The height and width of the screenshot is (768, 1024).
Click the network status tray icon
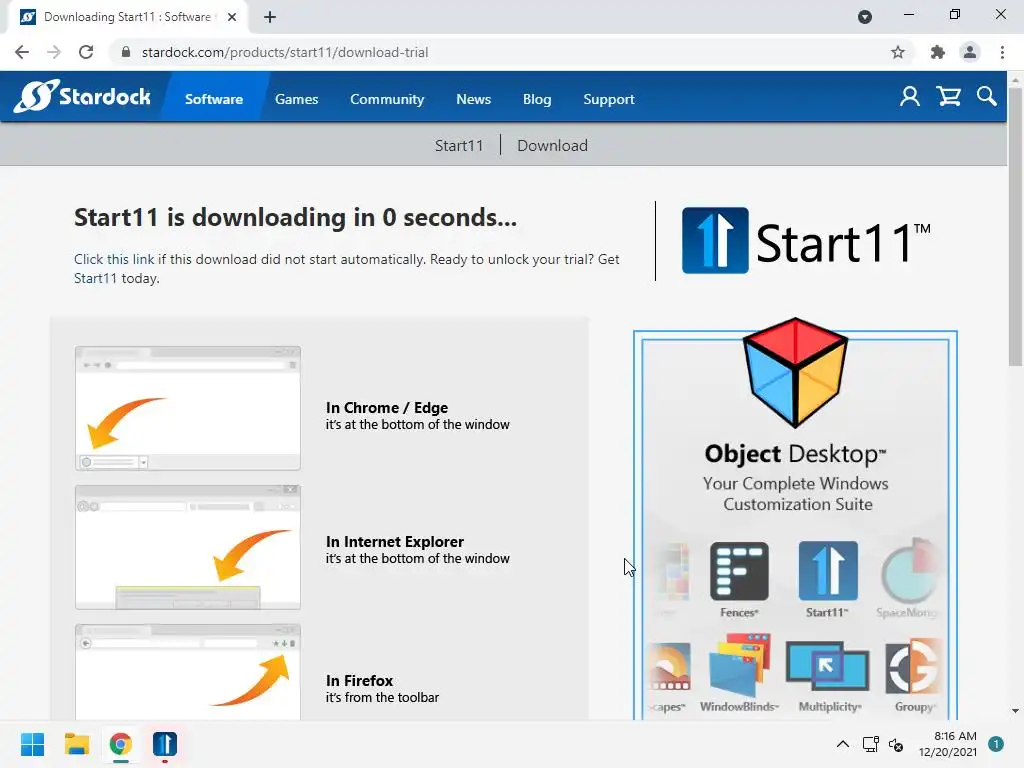pyautogui.click(x=870, y=744)
